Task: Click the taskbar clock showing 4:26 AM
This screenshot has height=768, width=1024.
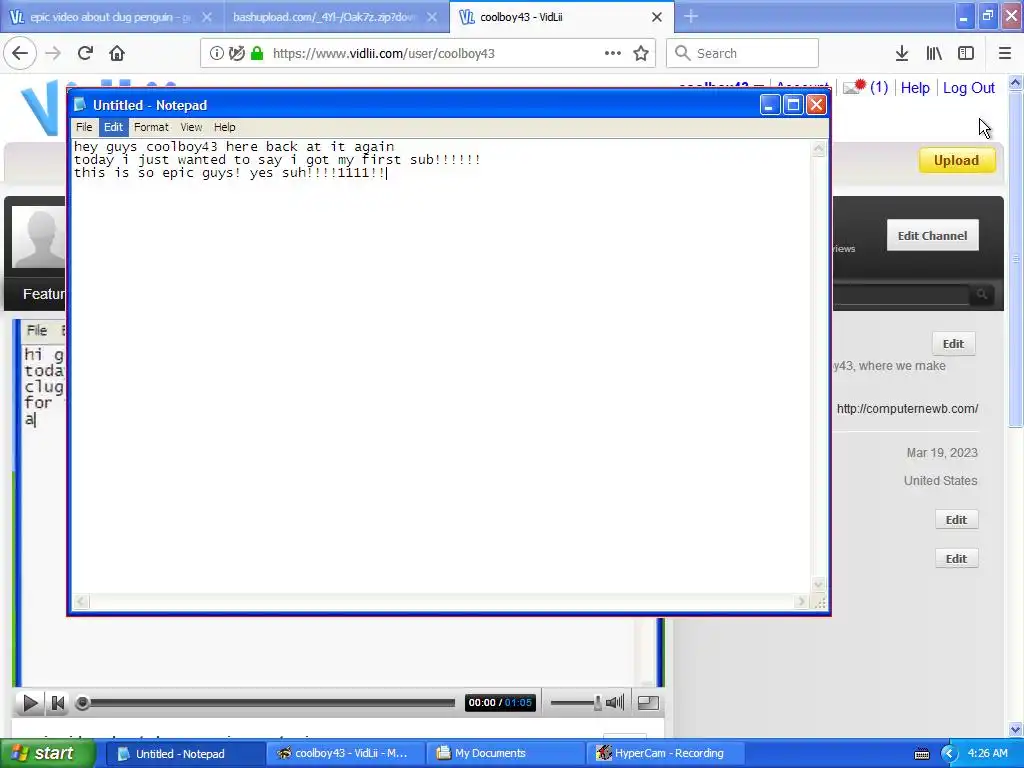Action: coord(988,754)
